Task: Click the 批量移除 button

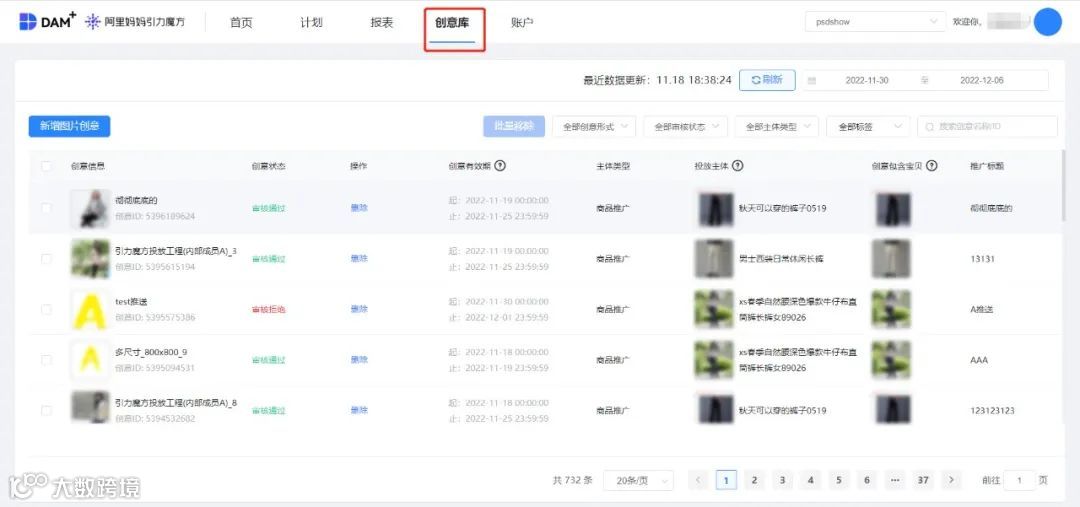Action: (514, 127)
